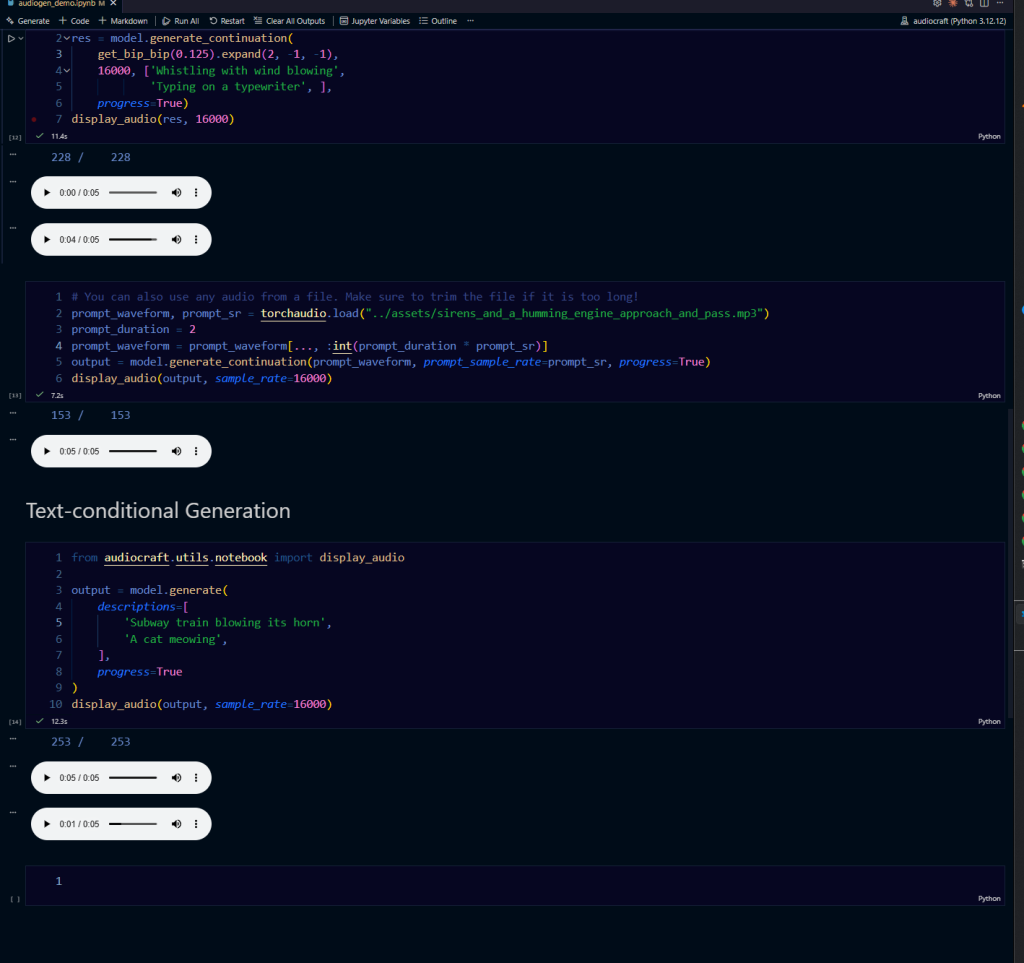Clear All Outputs in the notebook
The image size is (1024, 963).
point(289,21)
